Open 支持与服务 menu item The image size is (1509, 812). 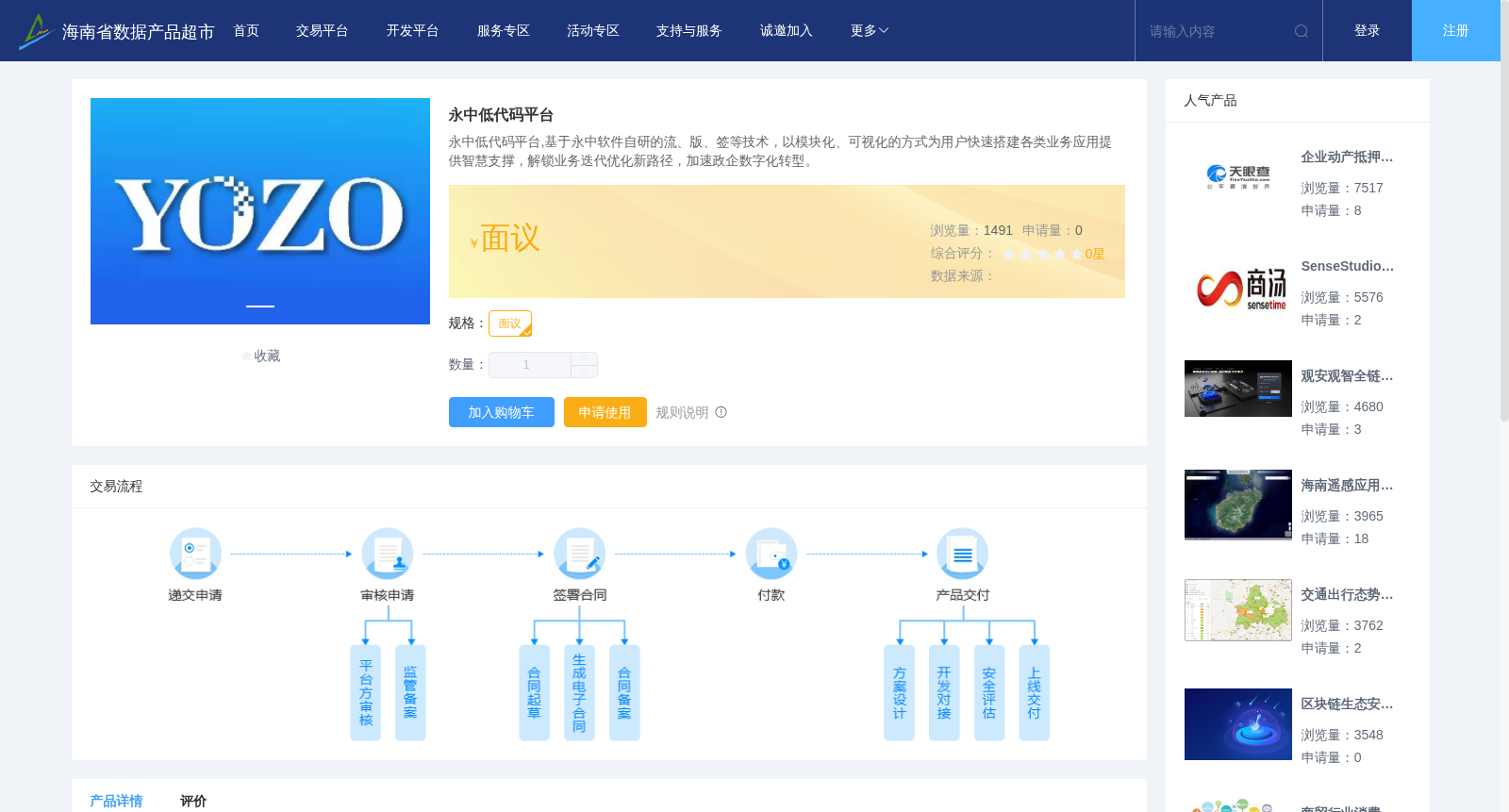[x=689, y=31]
